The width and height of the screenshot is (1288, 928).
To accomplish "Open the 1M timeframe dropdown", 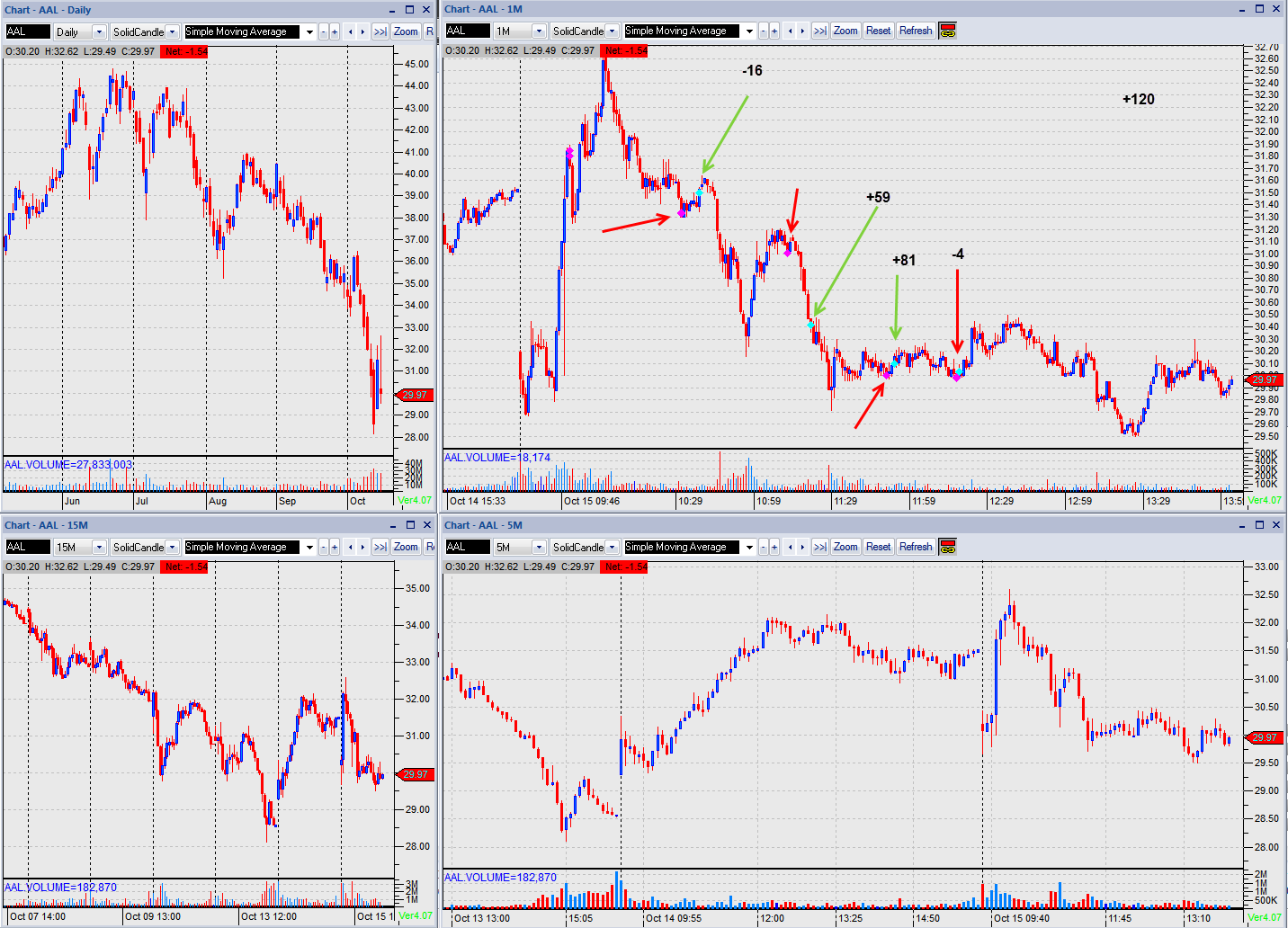I will 540,31.
